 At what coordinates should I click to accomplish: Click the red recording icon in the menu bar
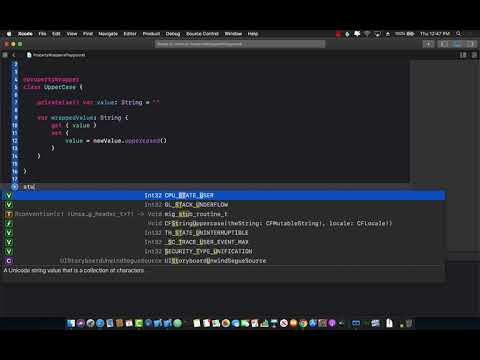tap(338, 34)
